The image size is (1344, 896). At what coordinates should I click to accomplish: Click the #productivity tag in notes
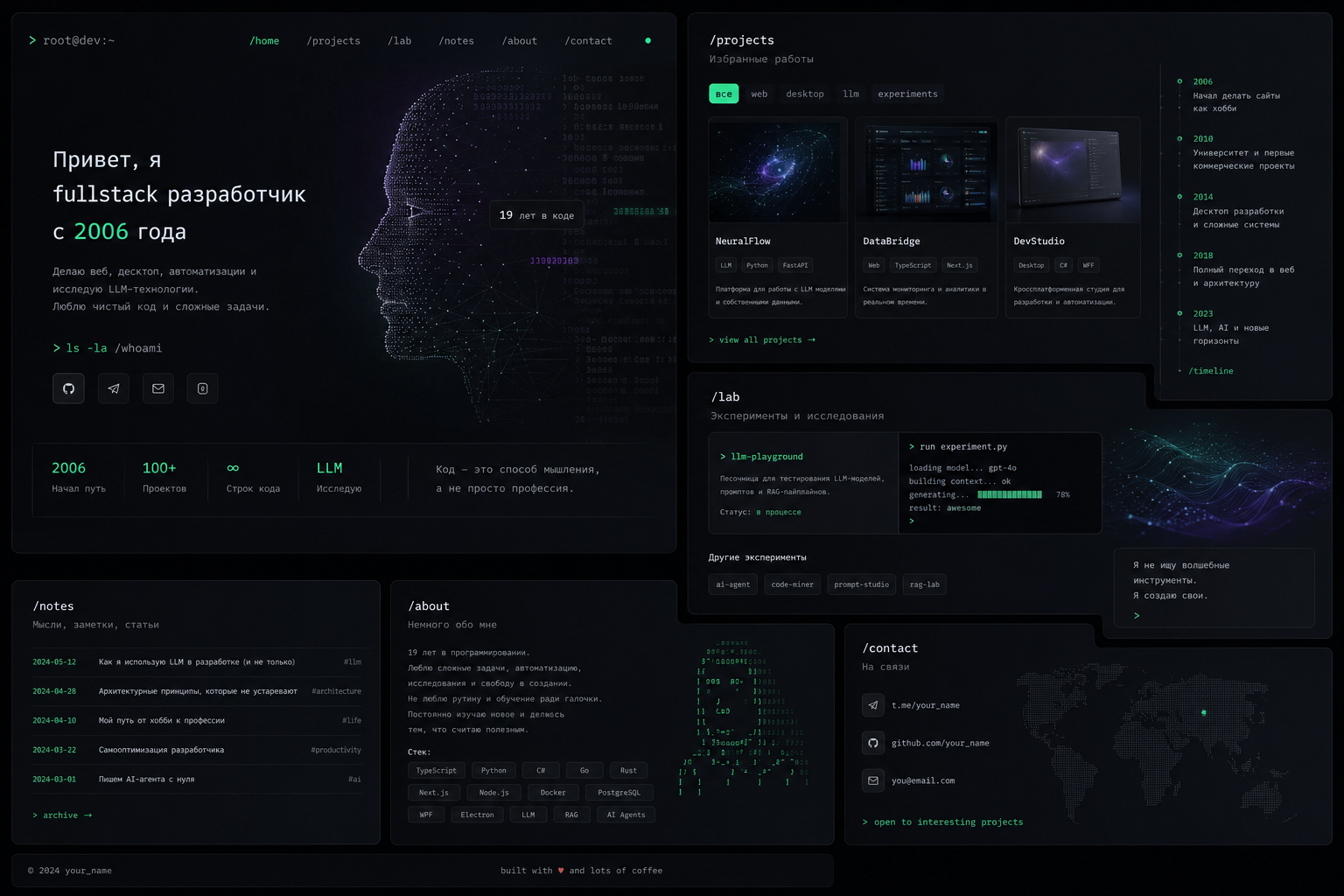(336, 750)
